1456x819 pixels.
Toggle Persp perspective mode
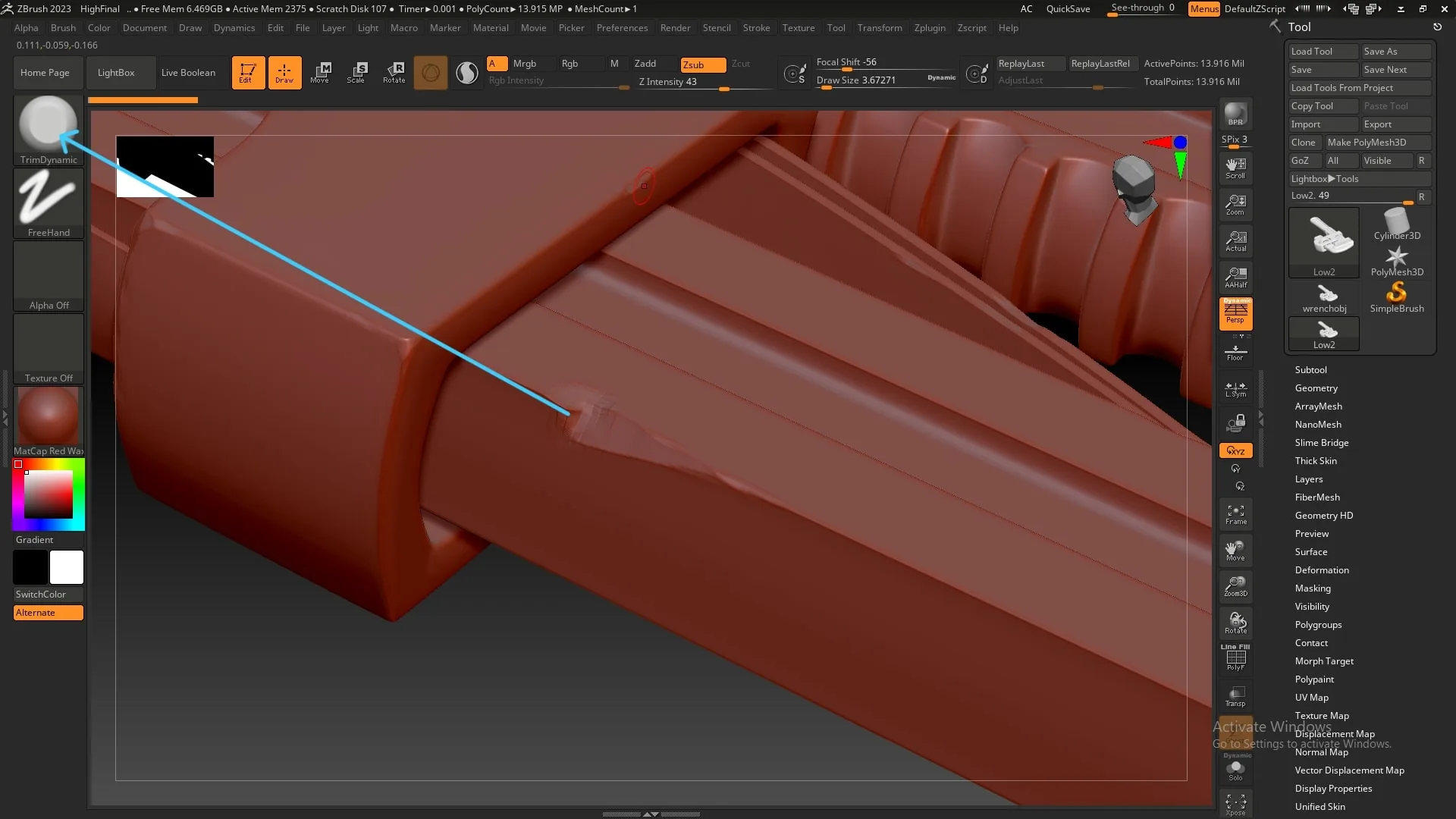point(1235,314)
